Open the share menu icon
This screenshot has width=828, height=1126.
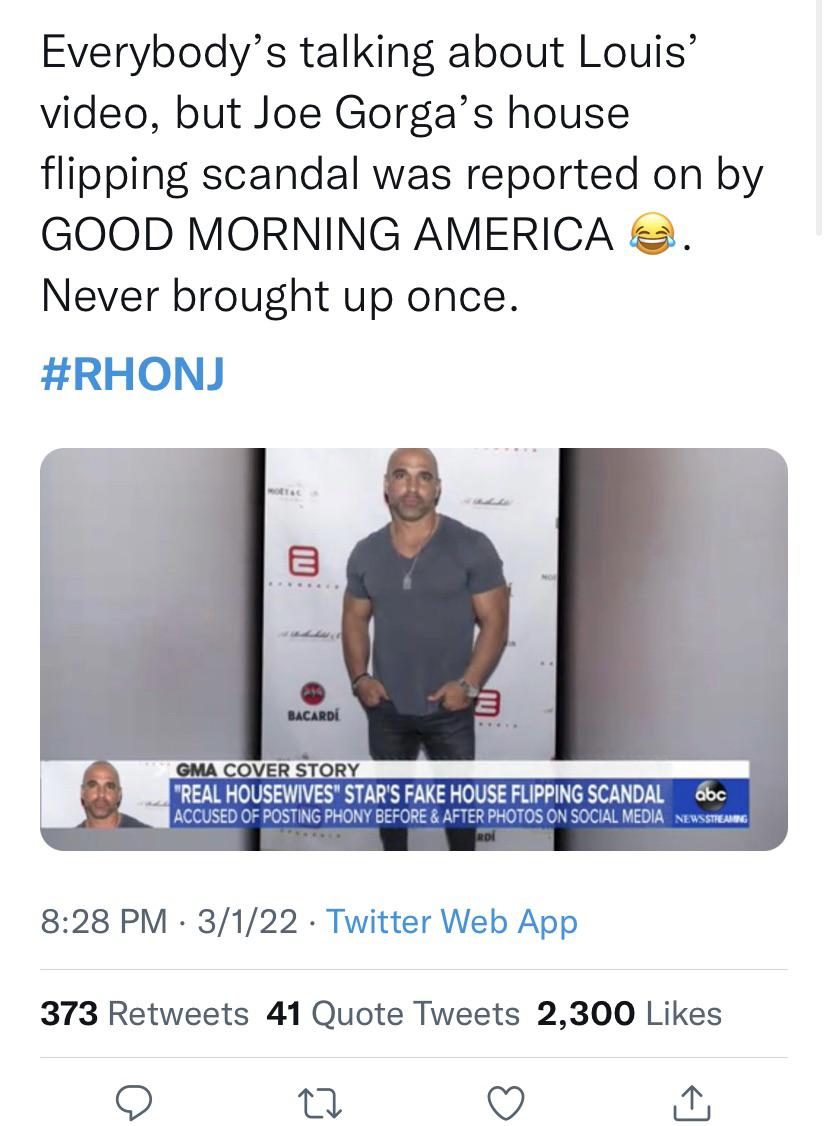tap(693, 1102)
